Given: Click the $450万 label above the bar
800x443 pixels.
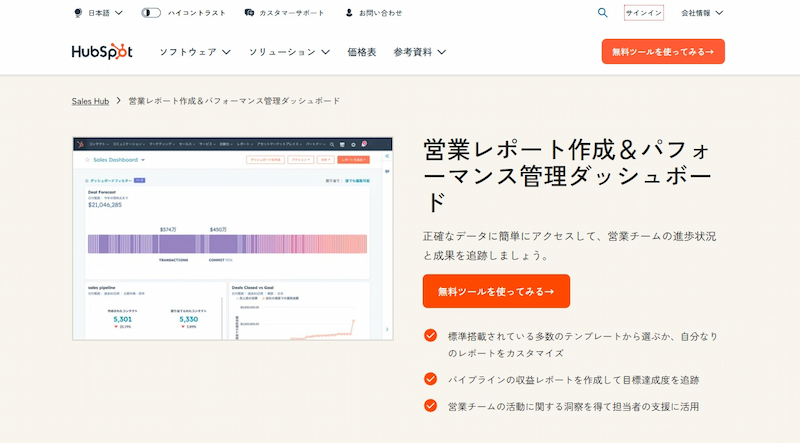Looking at the screenshot, I should pos(218,230).
